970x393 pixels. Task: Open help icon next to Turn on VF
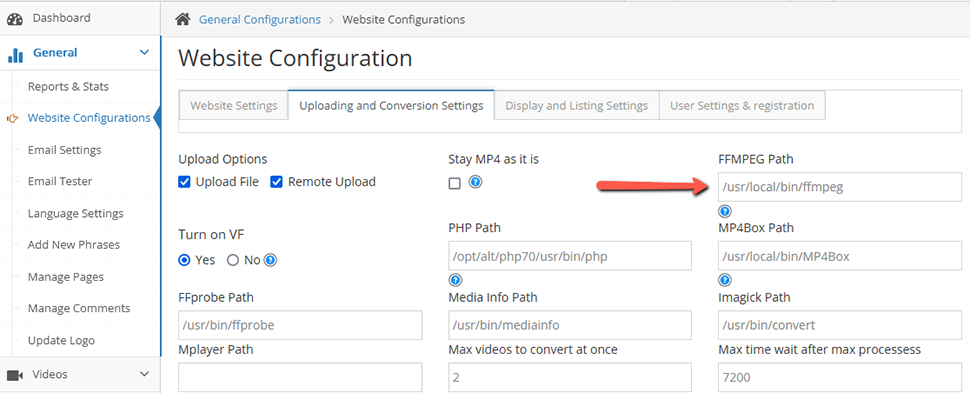[270, 260]
